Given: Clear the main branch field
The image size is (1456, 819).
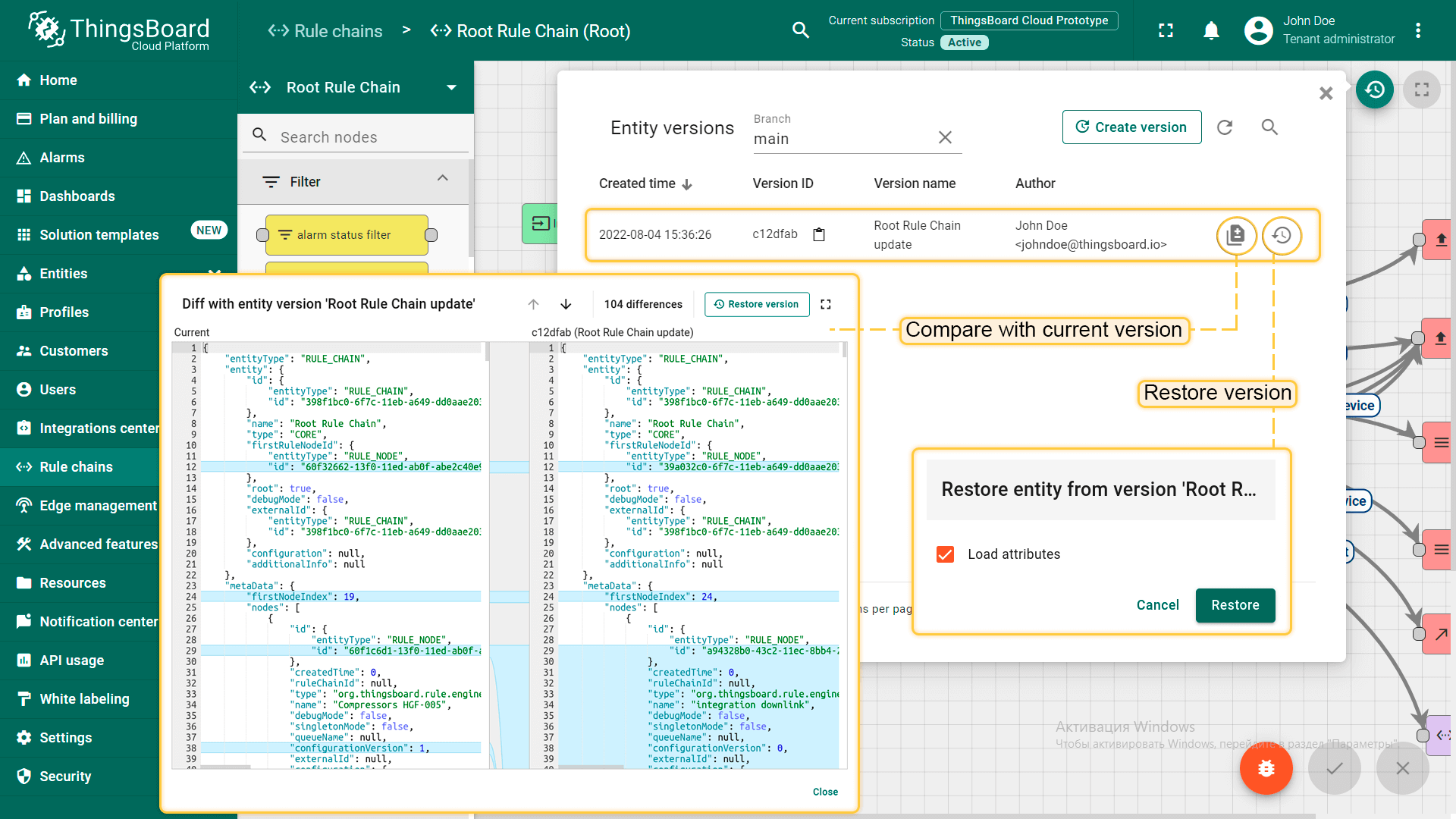Looking at the screenshot, I should coord(945,137).
